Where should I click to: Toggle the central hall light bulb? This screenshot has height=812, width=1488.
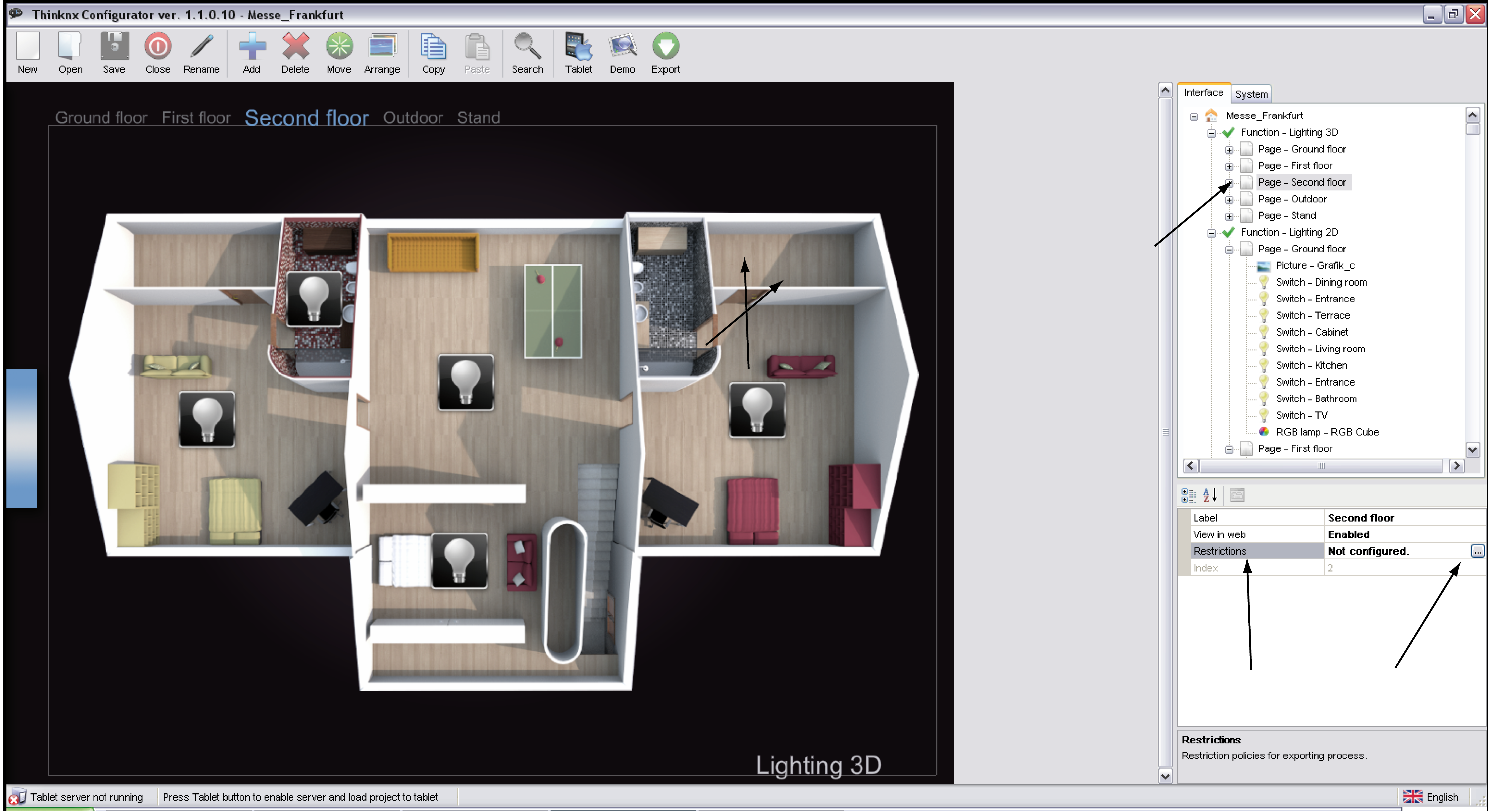click(x=465, y=382)
